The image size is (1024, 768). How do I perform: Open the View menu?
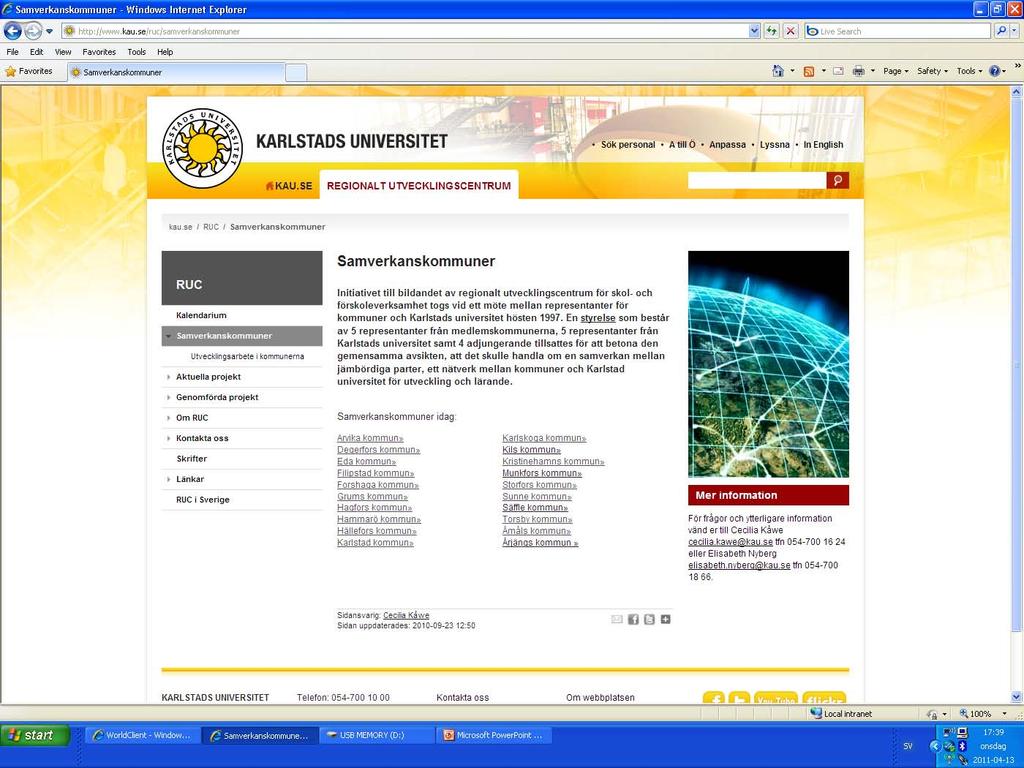tap(63, 52)
